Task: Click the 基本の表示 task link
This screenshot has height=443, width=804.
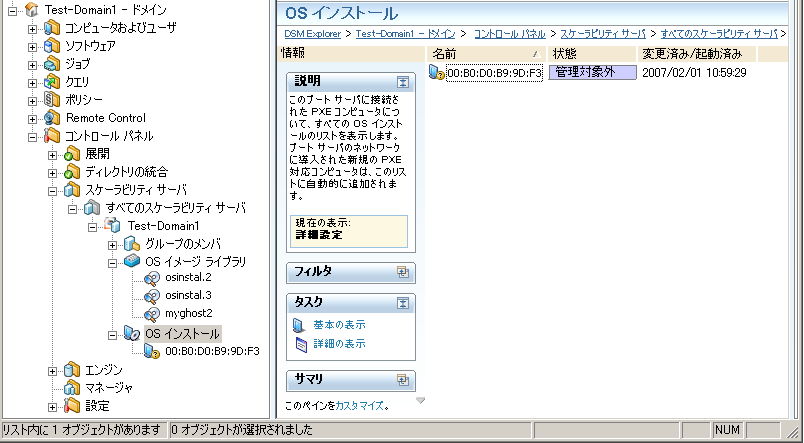Action: (339, 325)
